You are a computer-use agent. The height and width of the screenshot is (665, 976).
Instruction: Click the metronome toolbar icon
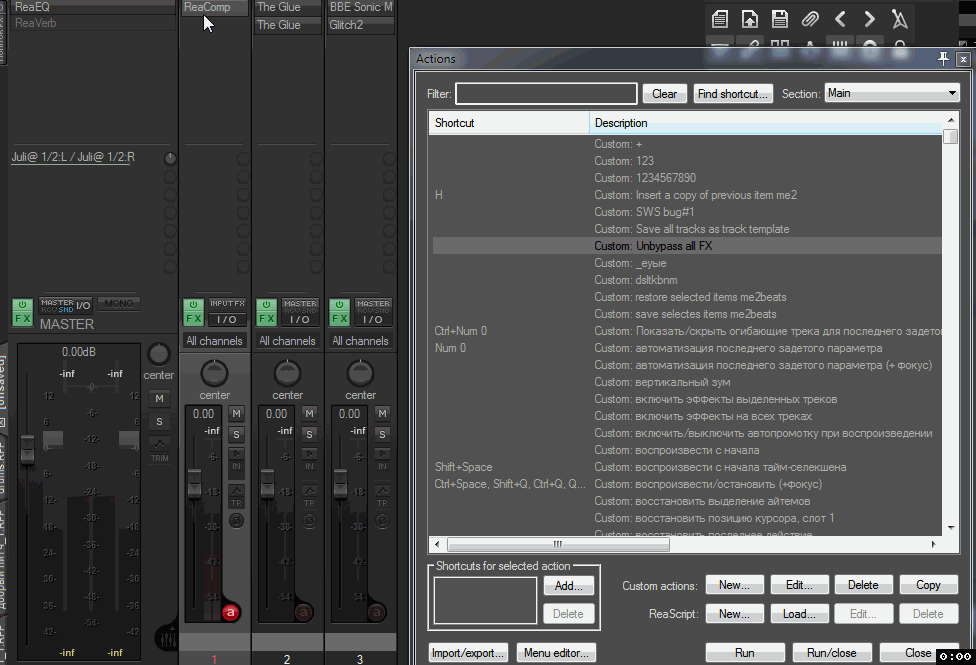pyautogui.click(x=900, y=19)
